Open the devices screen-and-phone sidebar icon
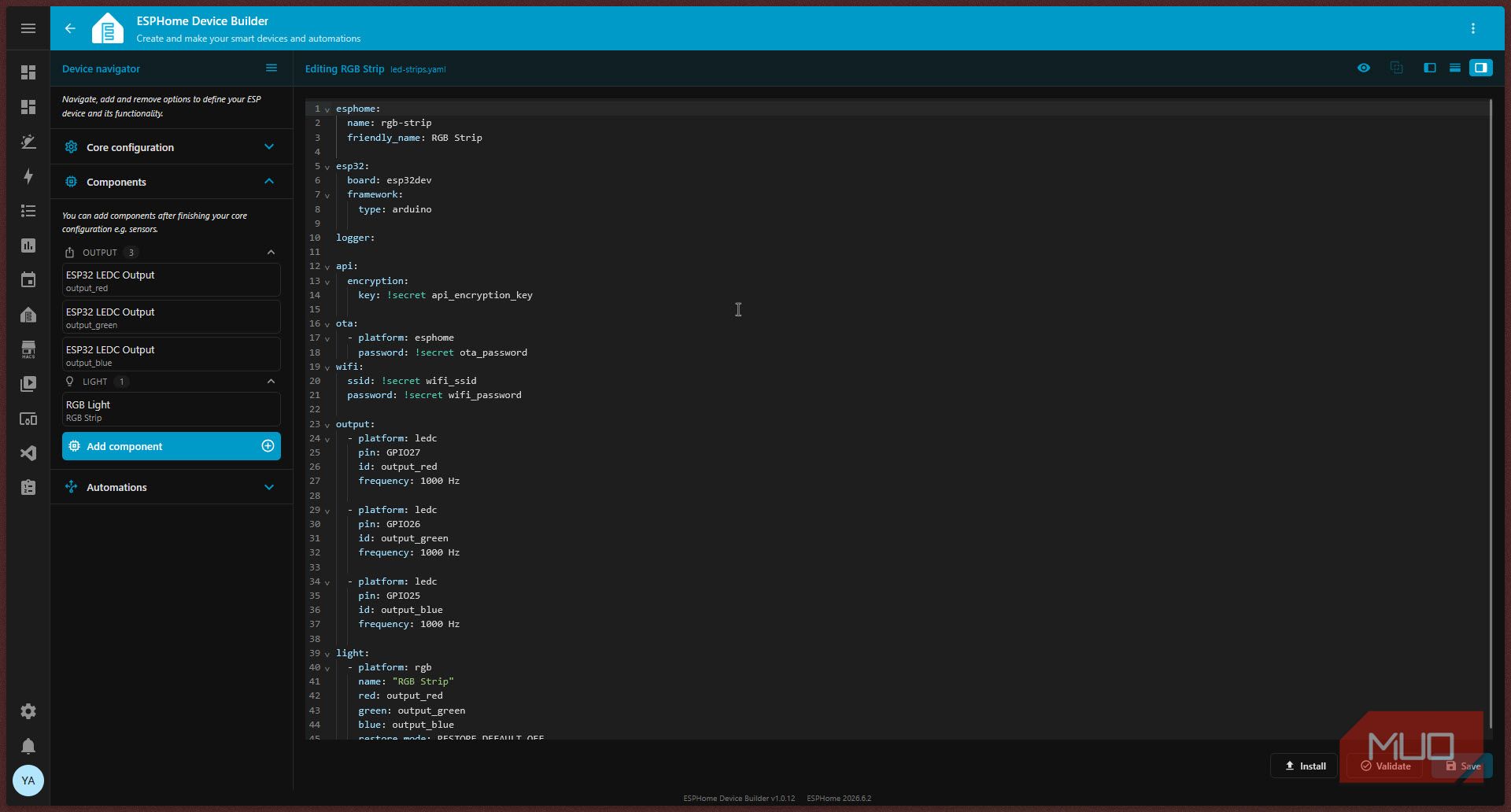Screen dimensions: 1511x812 pos(28,419)
